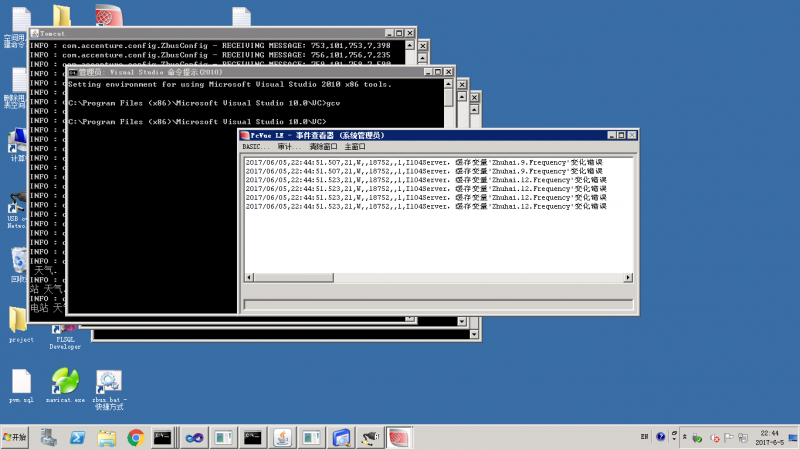This screenshot has height=450, width=800.
Task: Click the network icon in the system tray
Action: (x=743, y=438)
